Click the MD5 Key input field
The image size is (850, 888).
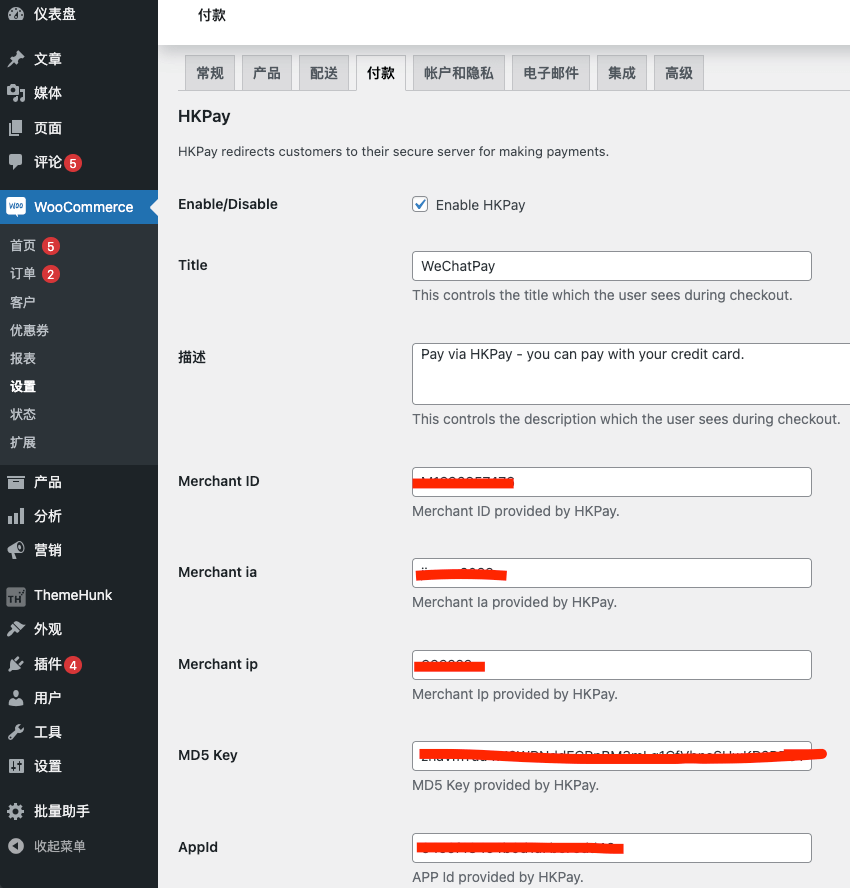click(612, 756)
